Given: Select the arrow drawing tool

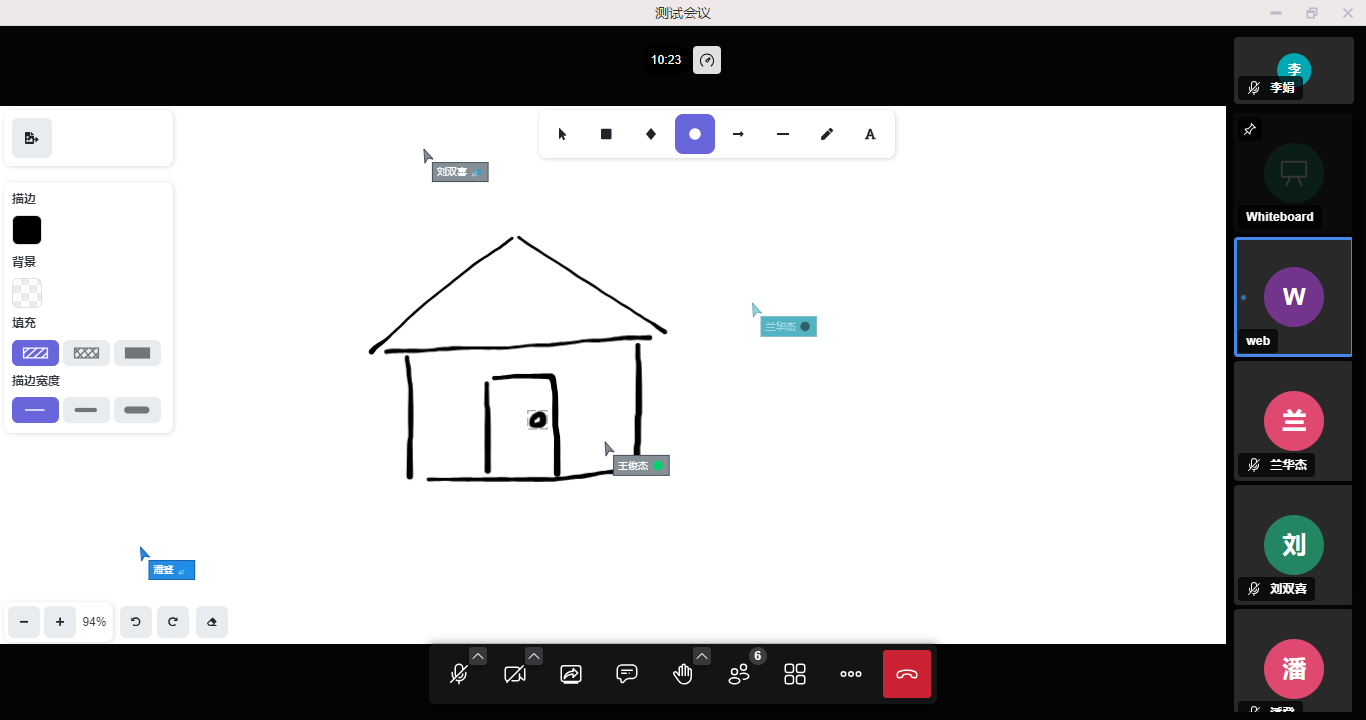Looking at the screenshot, I should pyautogui.click(x=739, y=134).
